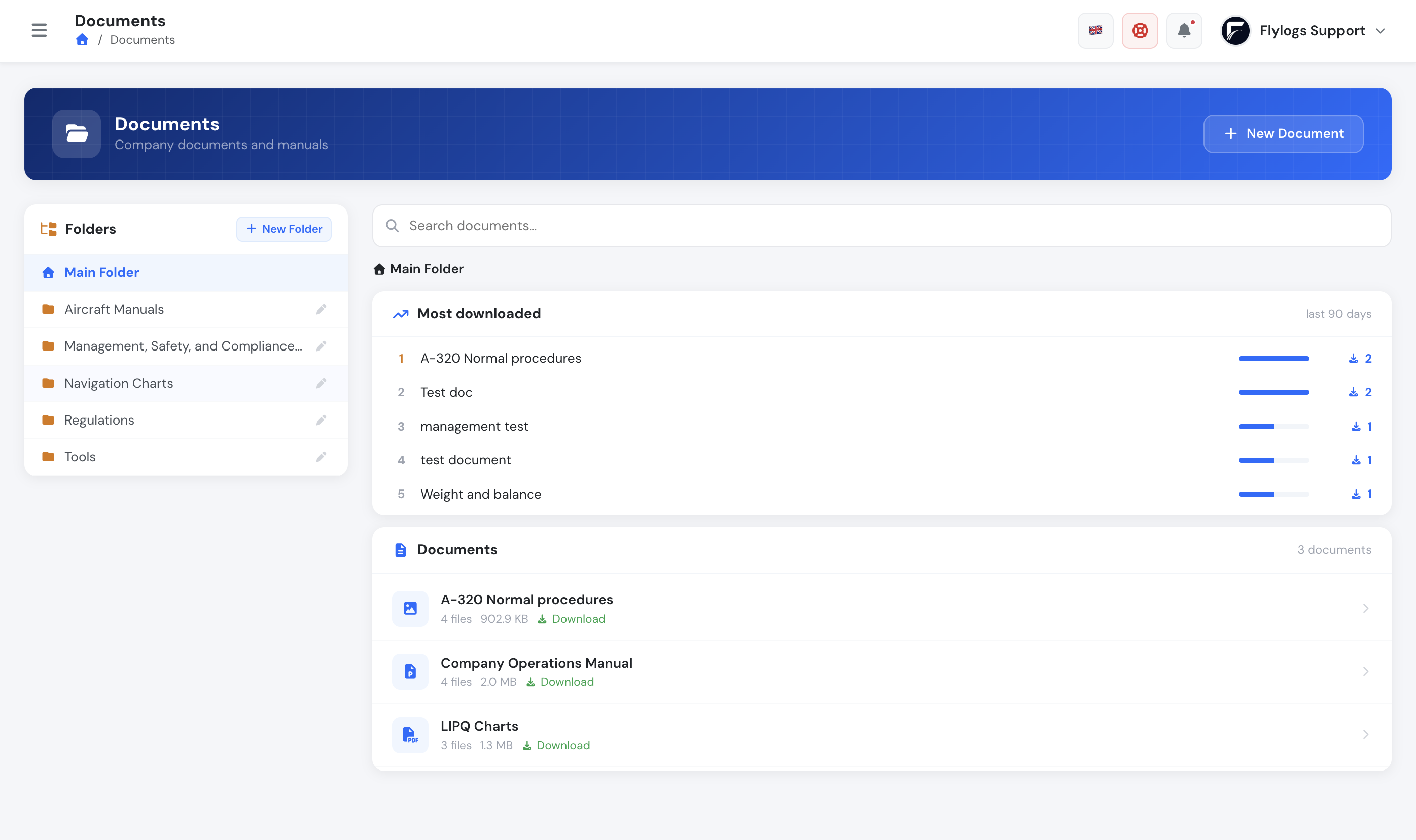Click download count icon for management test
Screen dimensions: 1416x840
tap(1356, 426)
